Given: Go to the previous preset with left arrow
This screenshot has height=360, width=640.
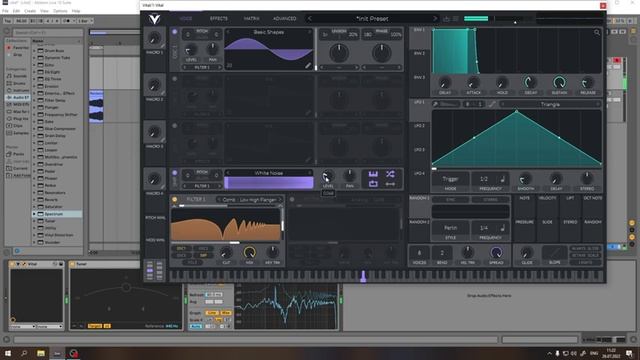Looking at the screenshot, I should coord(309,19).
